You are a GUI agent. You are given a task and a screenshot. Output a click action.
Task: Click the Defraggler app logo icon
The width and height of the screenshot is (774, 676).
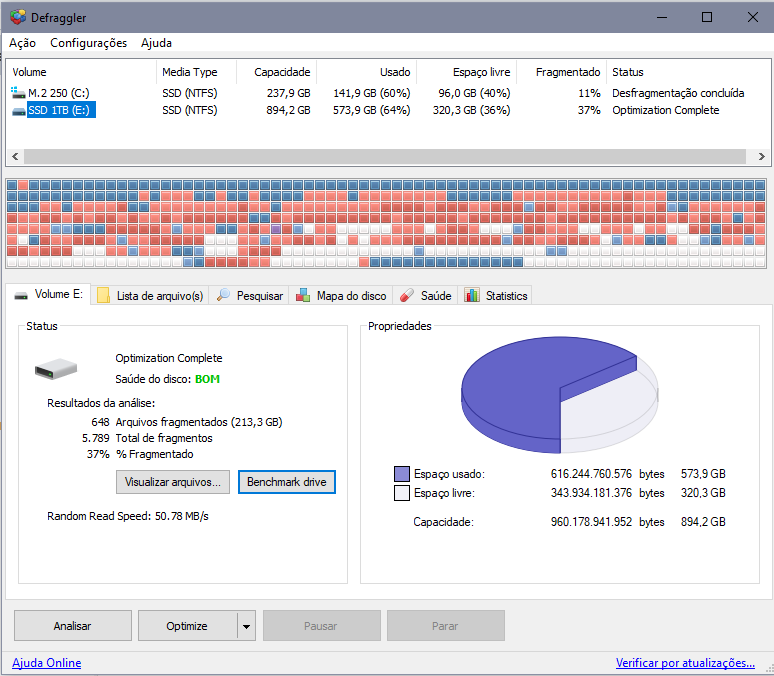click(18, 17)
